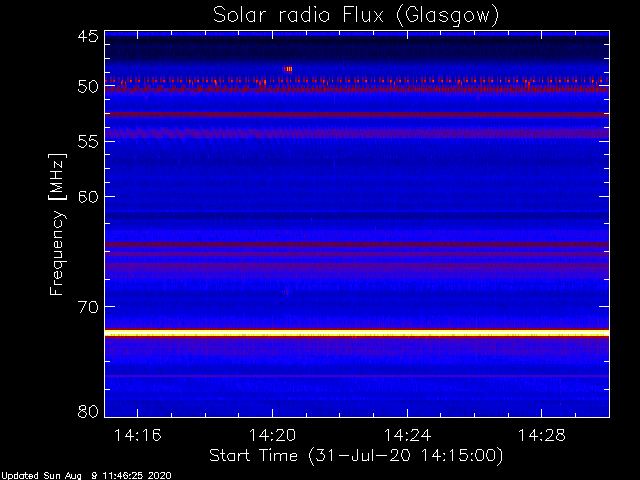Click the 14:28 time axis label
The image size is (640, 480).
coord(542,435)
